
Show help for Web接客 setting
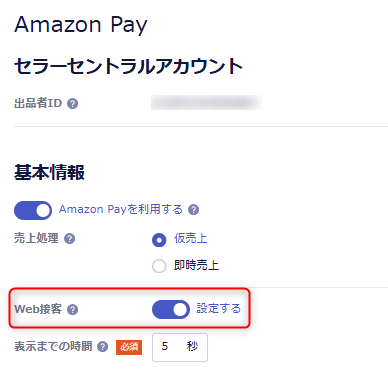72,310
